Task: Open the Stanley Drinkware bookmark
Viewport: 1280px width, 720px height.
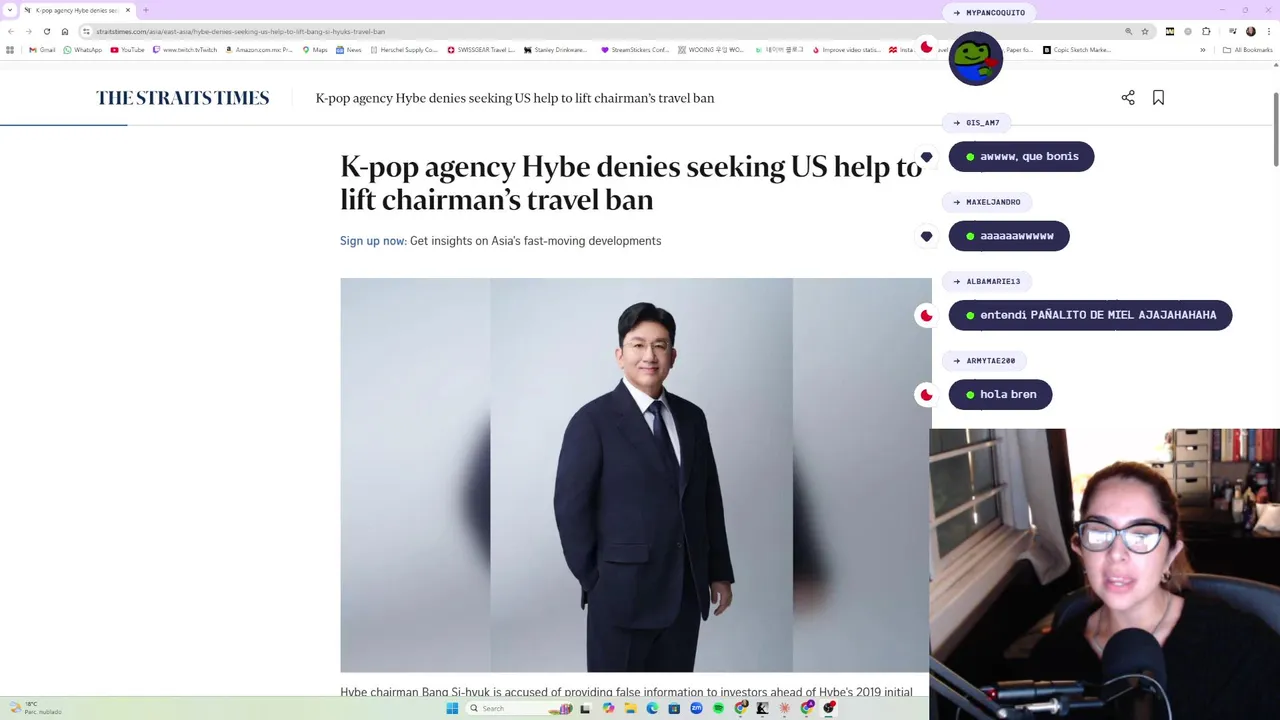Action: 555,49
